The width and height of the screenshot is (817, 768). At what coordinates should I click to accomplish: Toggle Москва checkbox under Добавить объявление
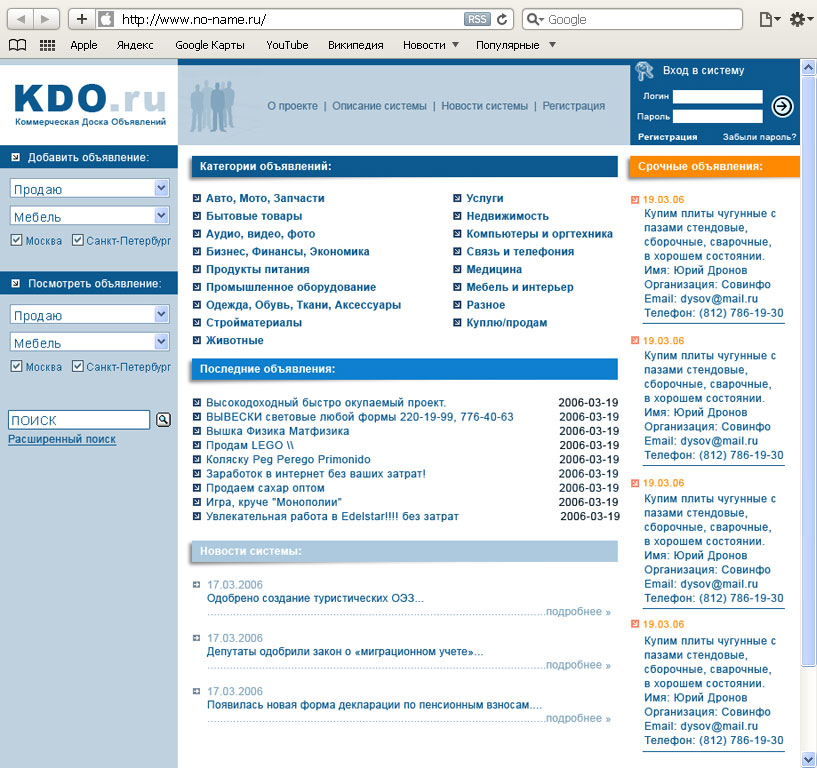[16, 241]
